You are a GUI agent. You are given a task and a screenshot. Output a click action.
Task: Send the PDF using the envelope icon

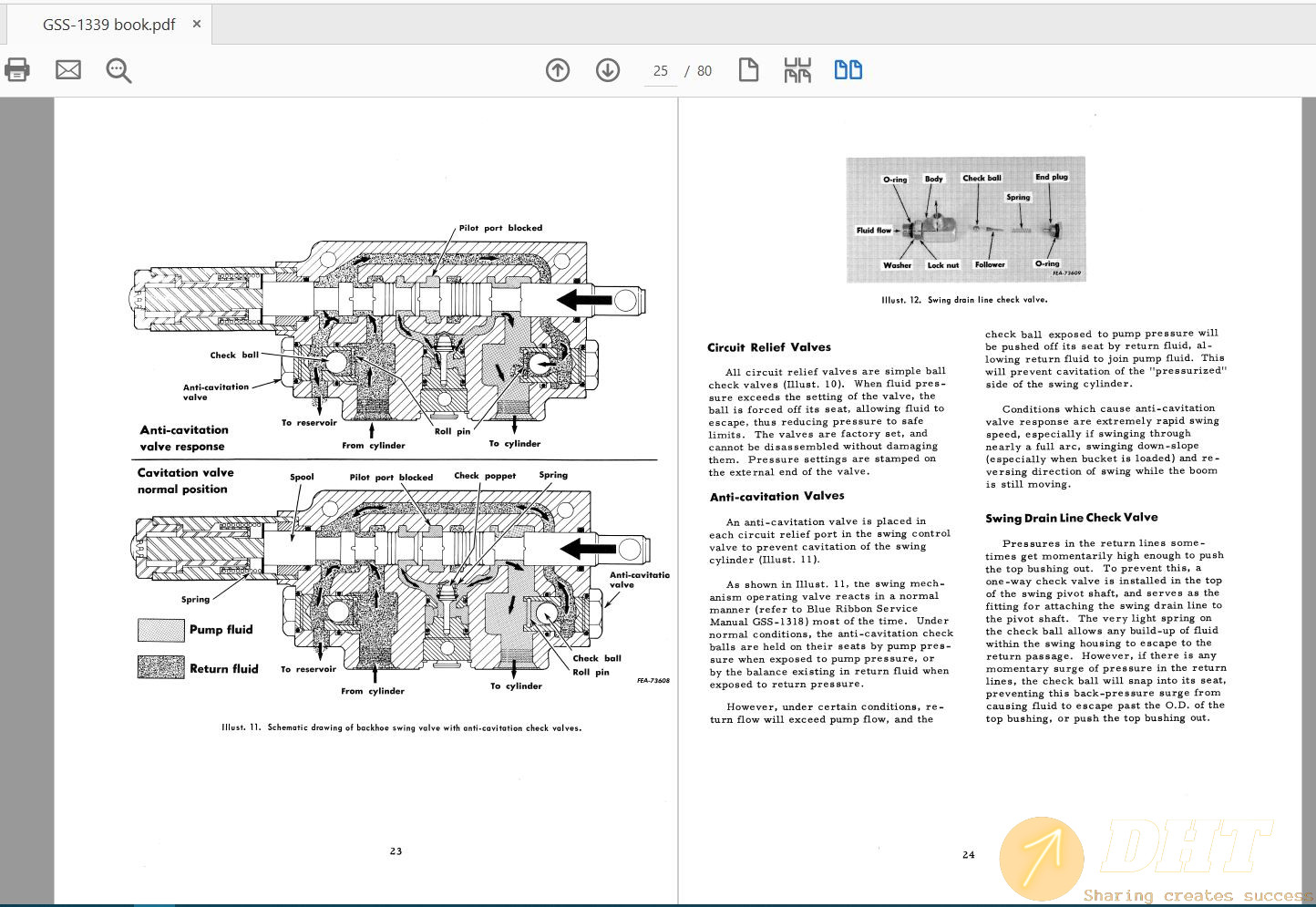[68, 70]
